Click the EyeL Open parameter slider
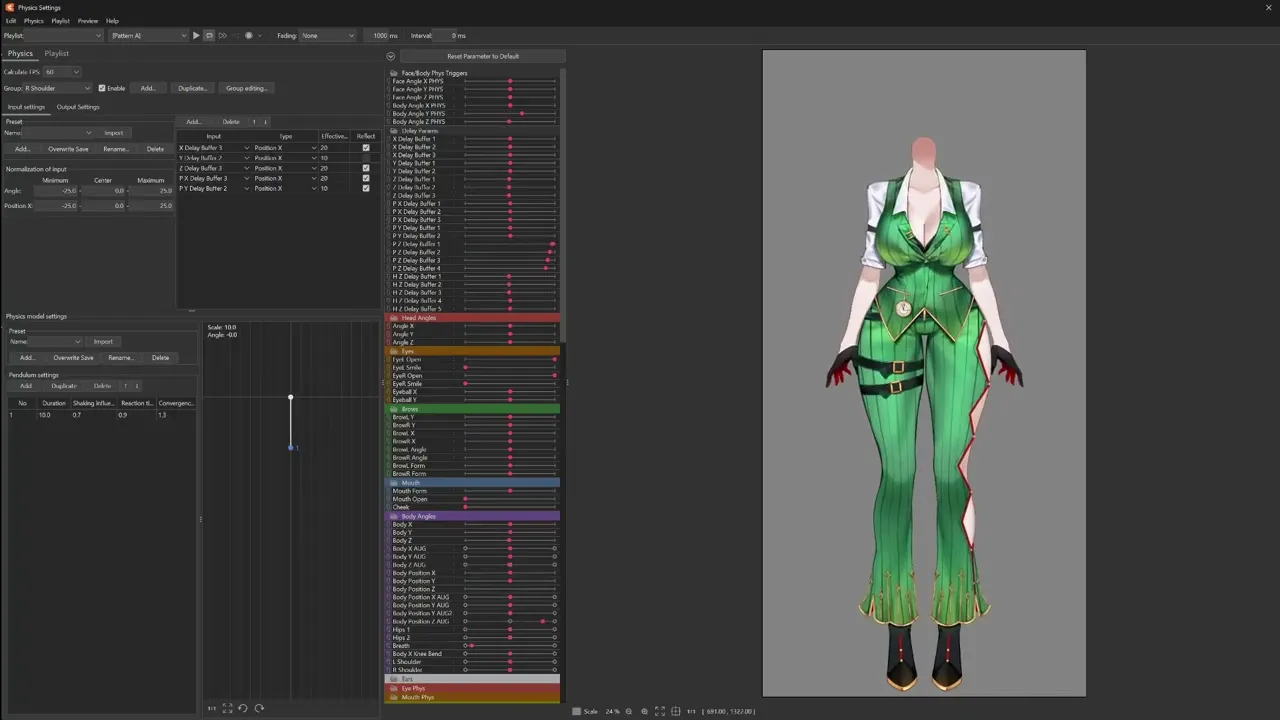Viewport: 1280px width, 720px height. click(x=510, y=360)
